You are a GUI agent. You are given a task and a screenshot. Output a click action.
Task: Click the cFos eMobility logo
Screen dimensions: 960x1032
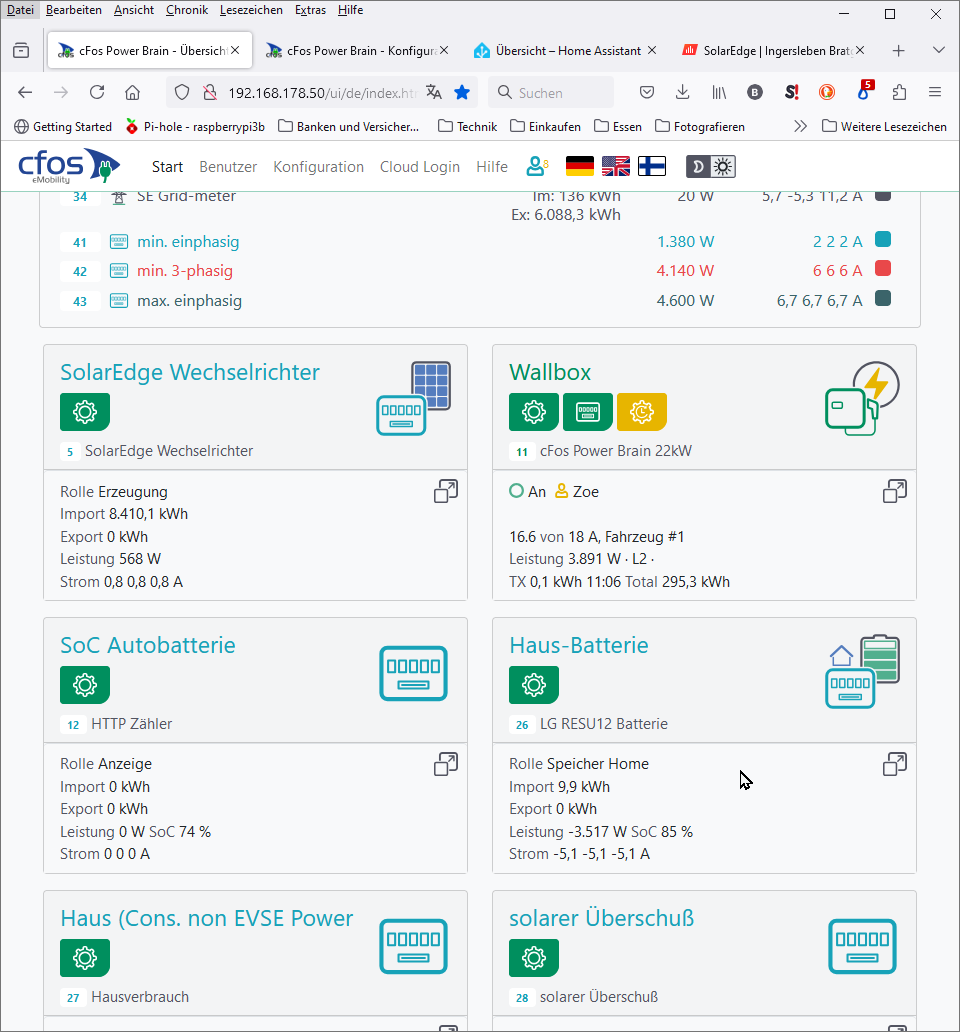point(69,166)
